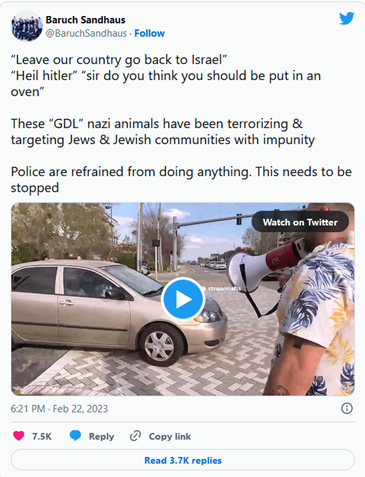Click the tweet's last line about police
The width and height of the screenshot is (365, 477).
[x=181, y=180]
